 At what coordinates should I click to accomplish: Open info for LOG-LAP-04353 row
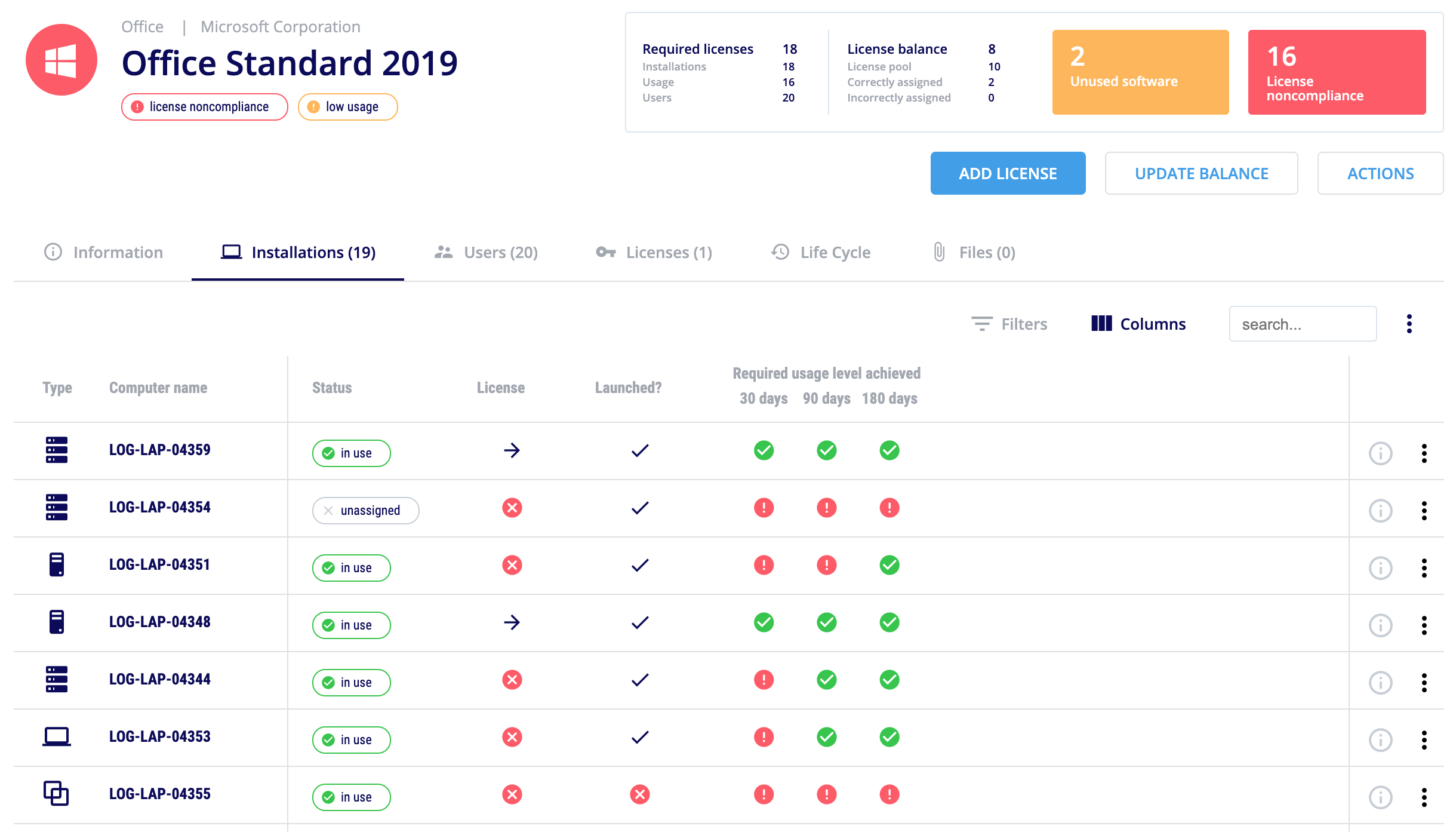click(1380, 740)
